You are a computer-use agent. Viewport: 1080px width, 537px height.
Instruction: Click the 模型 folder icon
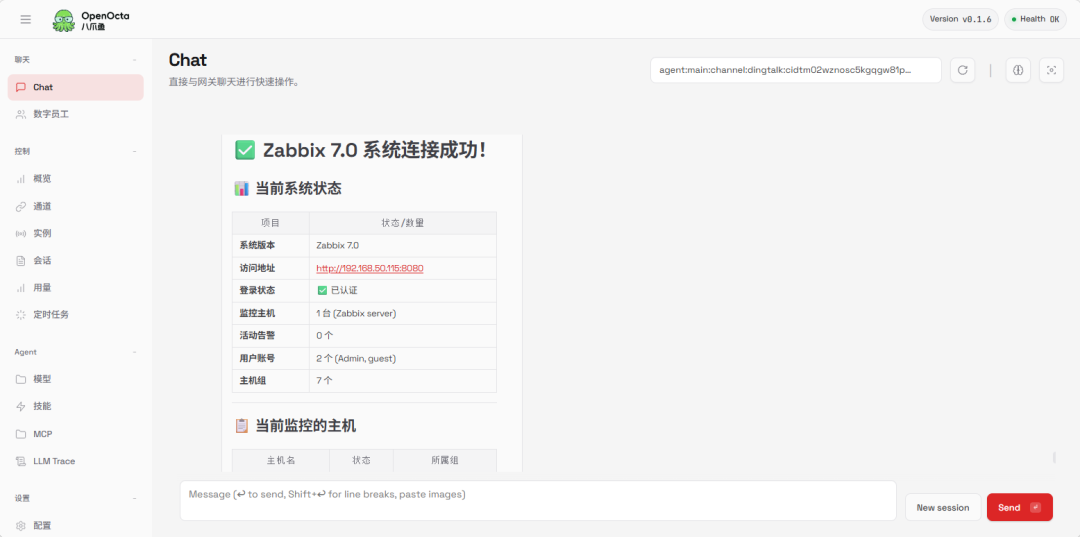pyautogui.click(x=21, y=379)
